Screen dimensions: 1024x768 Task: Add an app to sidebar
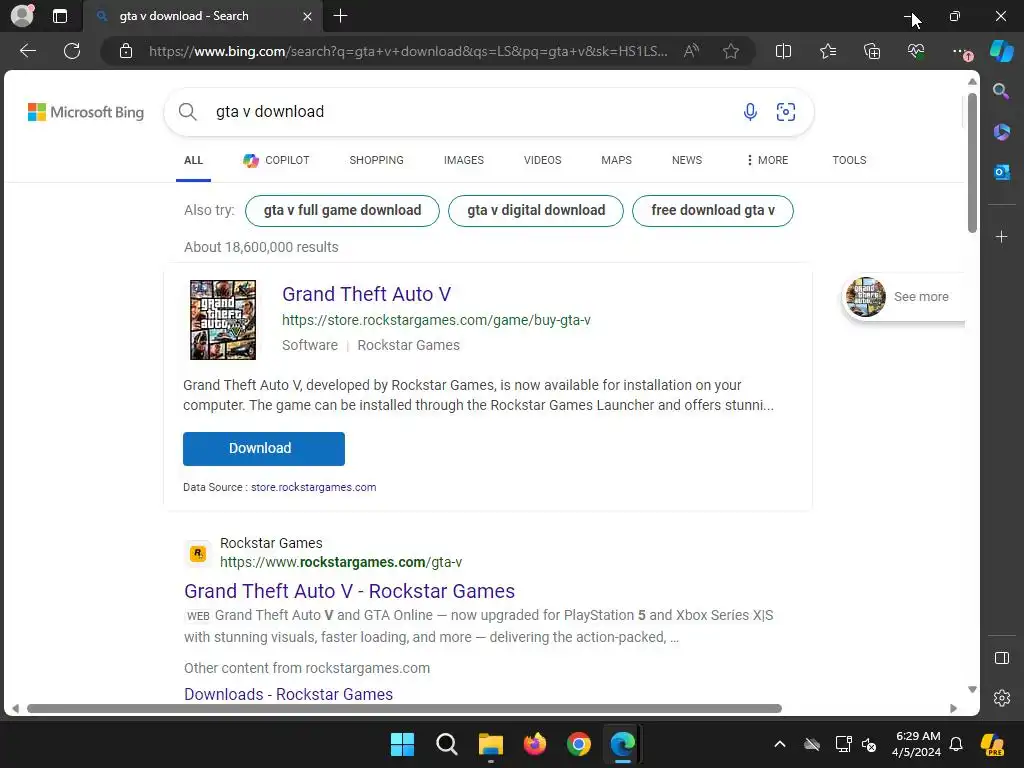pos(1002,236)
